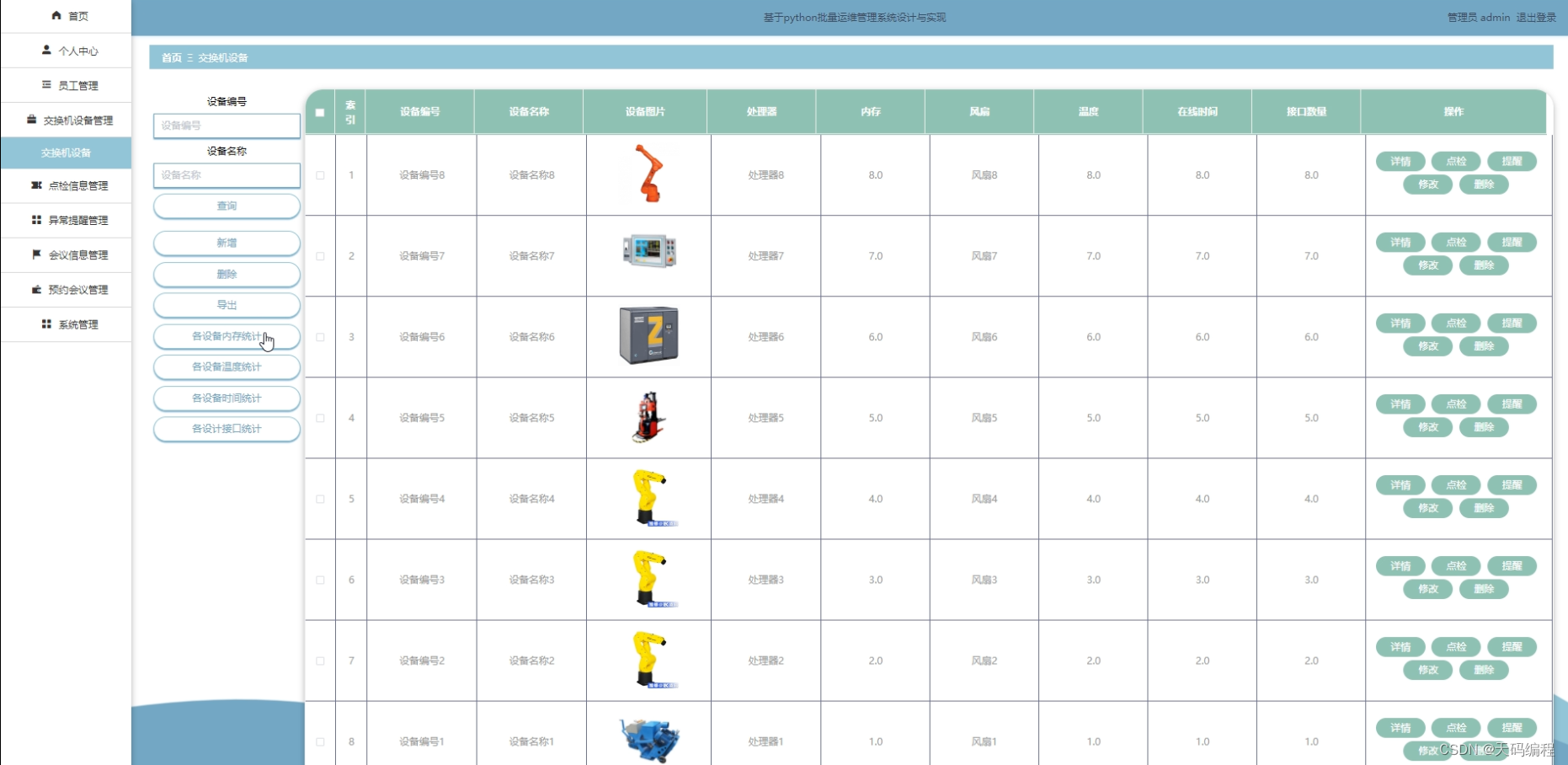Click the flag icon beside 会议信息管理

pyautogui.click(x=36, y=254)
